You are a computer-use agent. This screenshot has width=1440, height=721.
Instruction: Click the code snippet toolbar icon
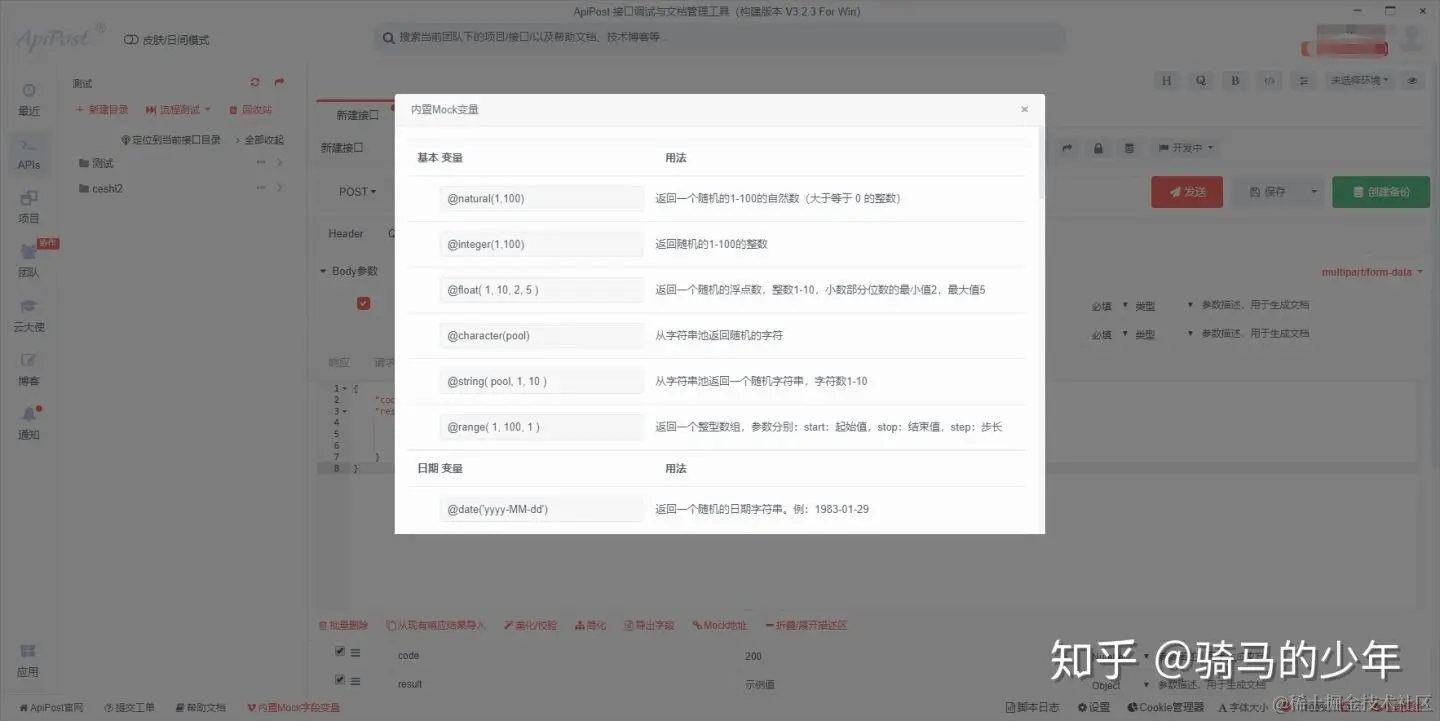click(1268, 81)
